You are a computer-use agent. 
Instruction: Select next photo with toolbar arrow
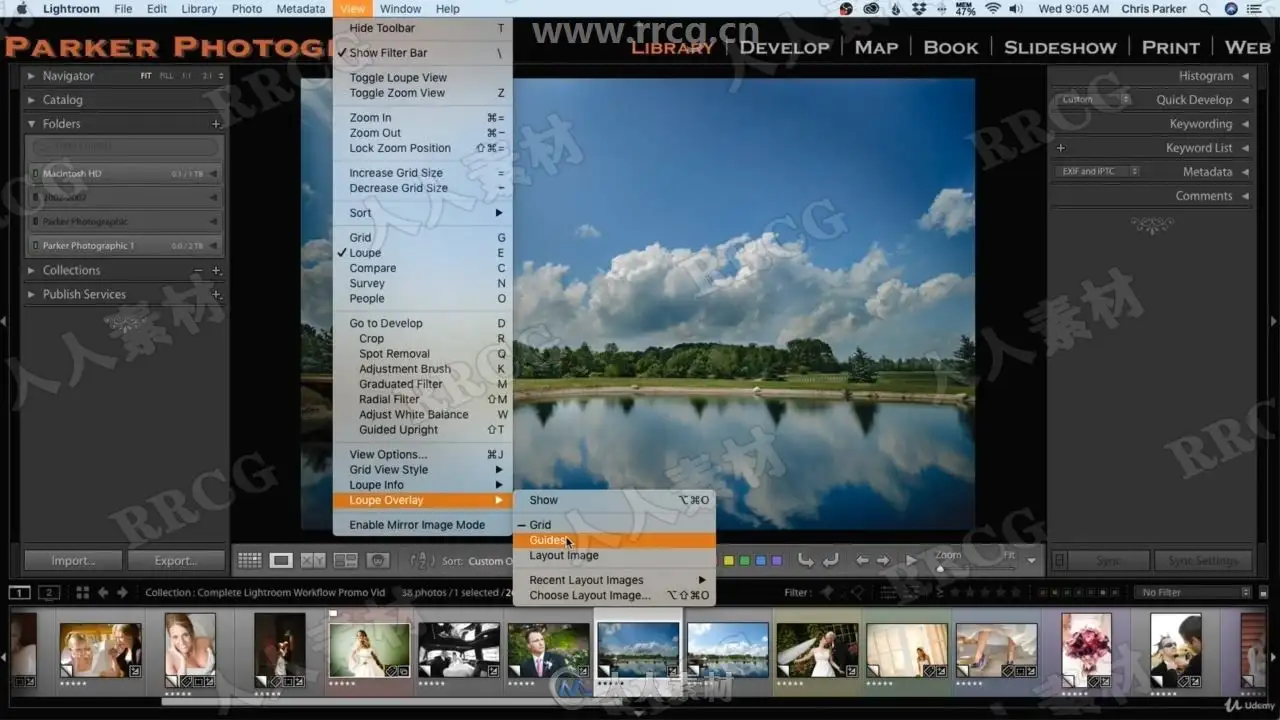pyautogui.click(x=885, y=561)
